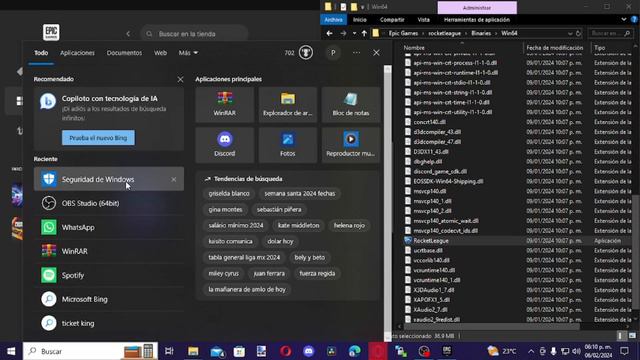Image resolution: width=640 pixels, height=360 pixels.
Task: Expand the Explorer ribbon chevron
Action: click(x=624, y=19)
